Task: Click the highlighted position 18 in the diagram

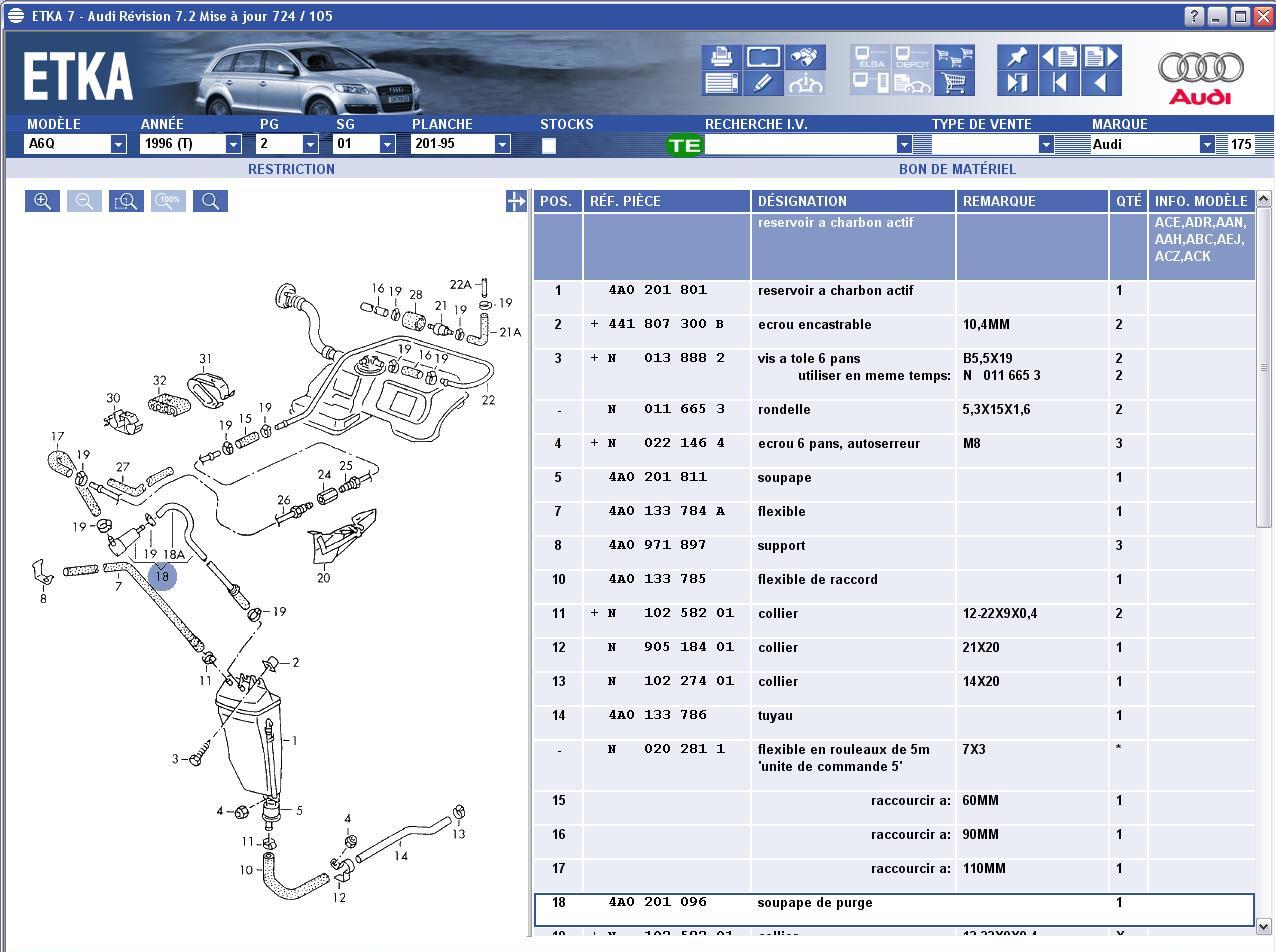Action: pyautogui.click(x=162, y=576)
